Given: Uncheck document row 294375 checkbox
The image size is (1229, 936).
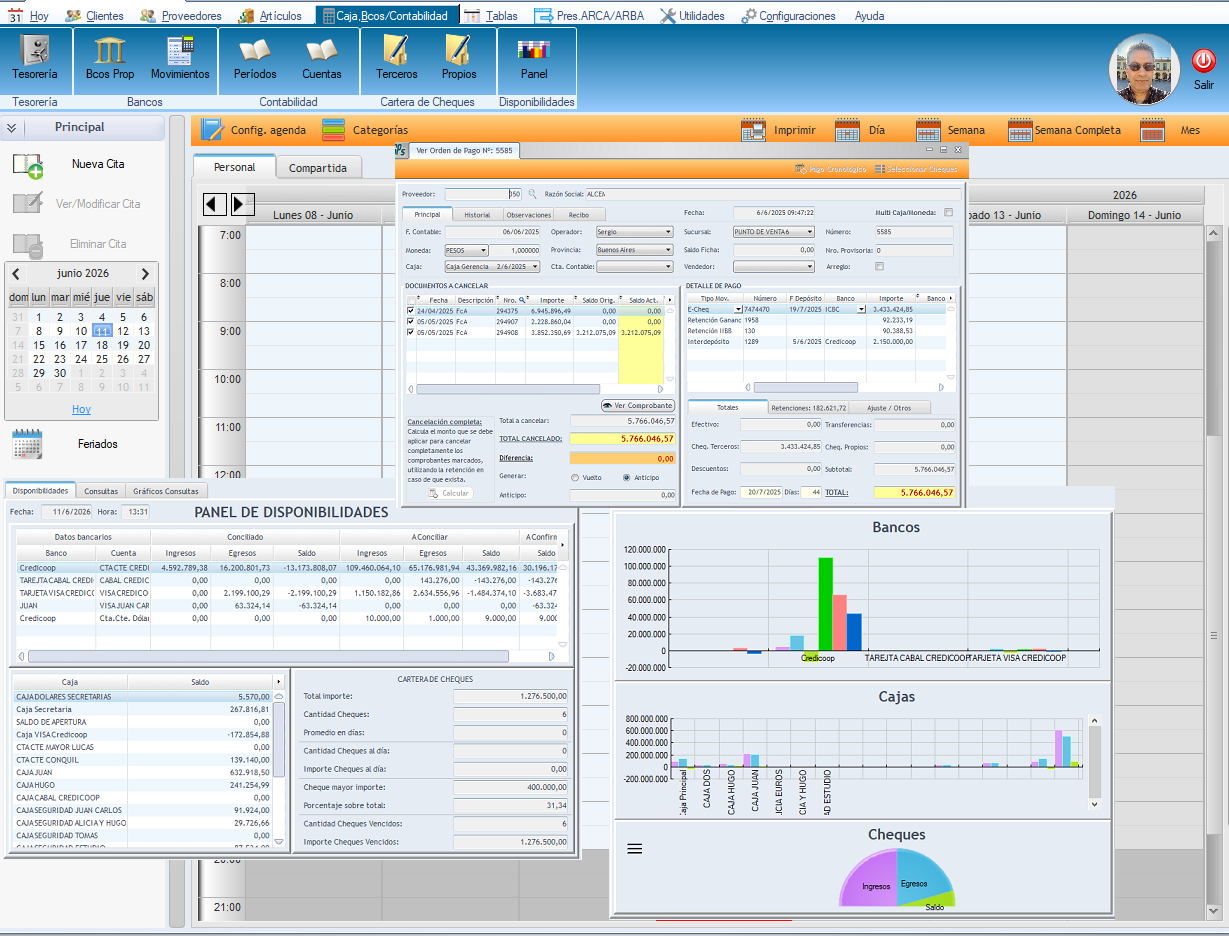Looking at the screenshot, I should 411,310.
